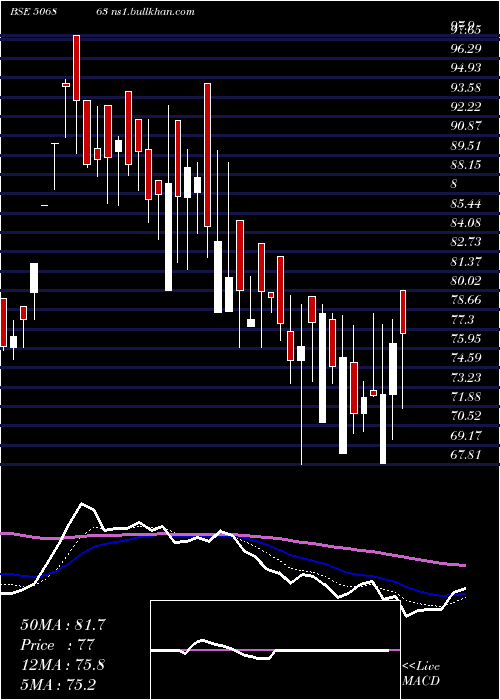
Task: Click the tallest red candle at chart top
Action: click(76, 68)
